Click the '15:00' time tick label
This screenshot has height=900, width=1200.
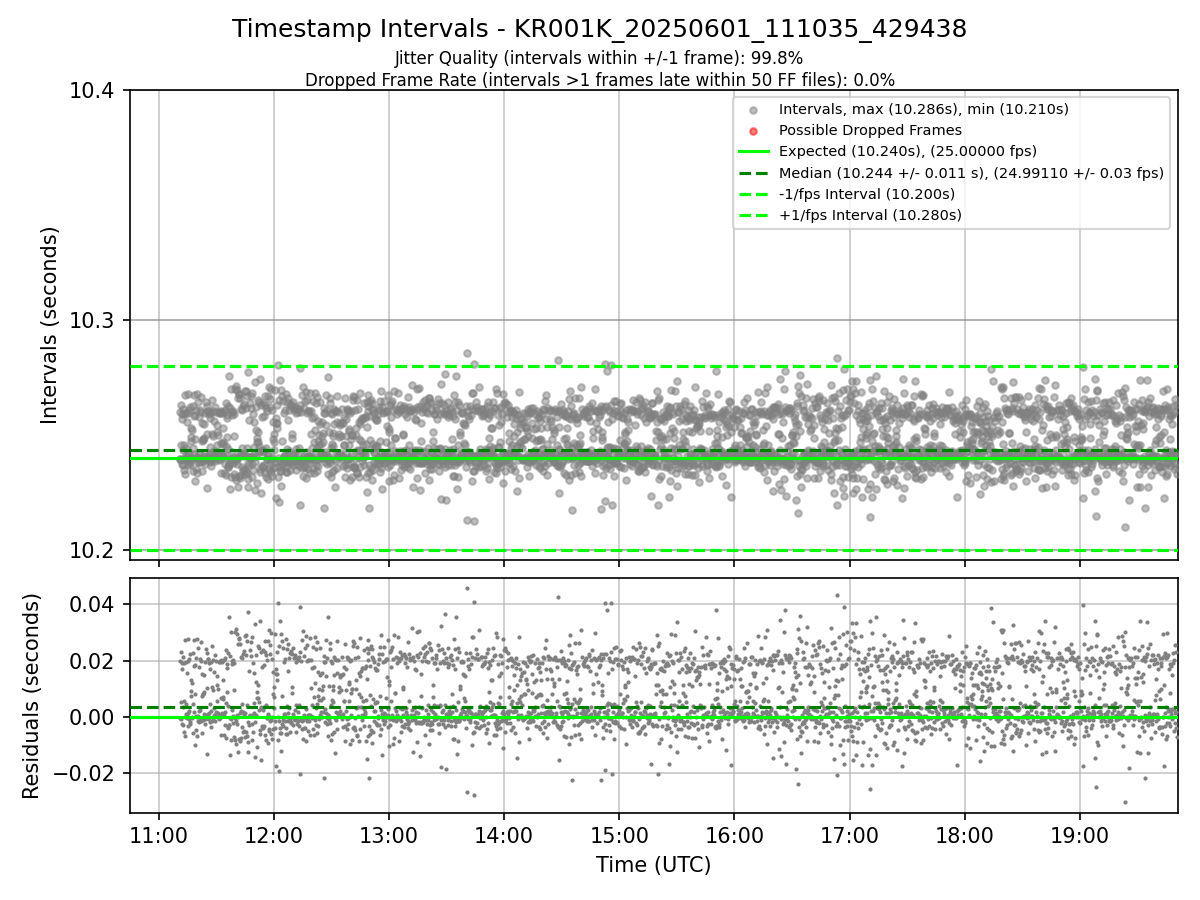pos(619,835)
